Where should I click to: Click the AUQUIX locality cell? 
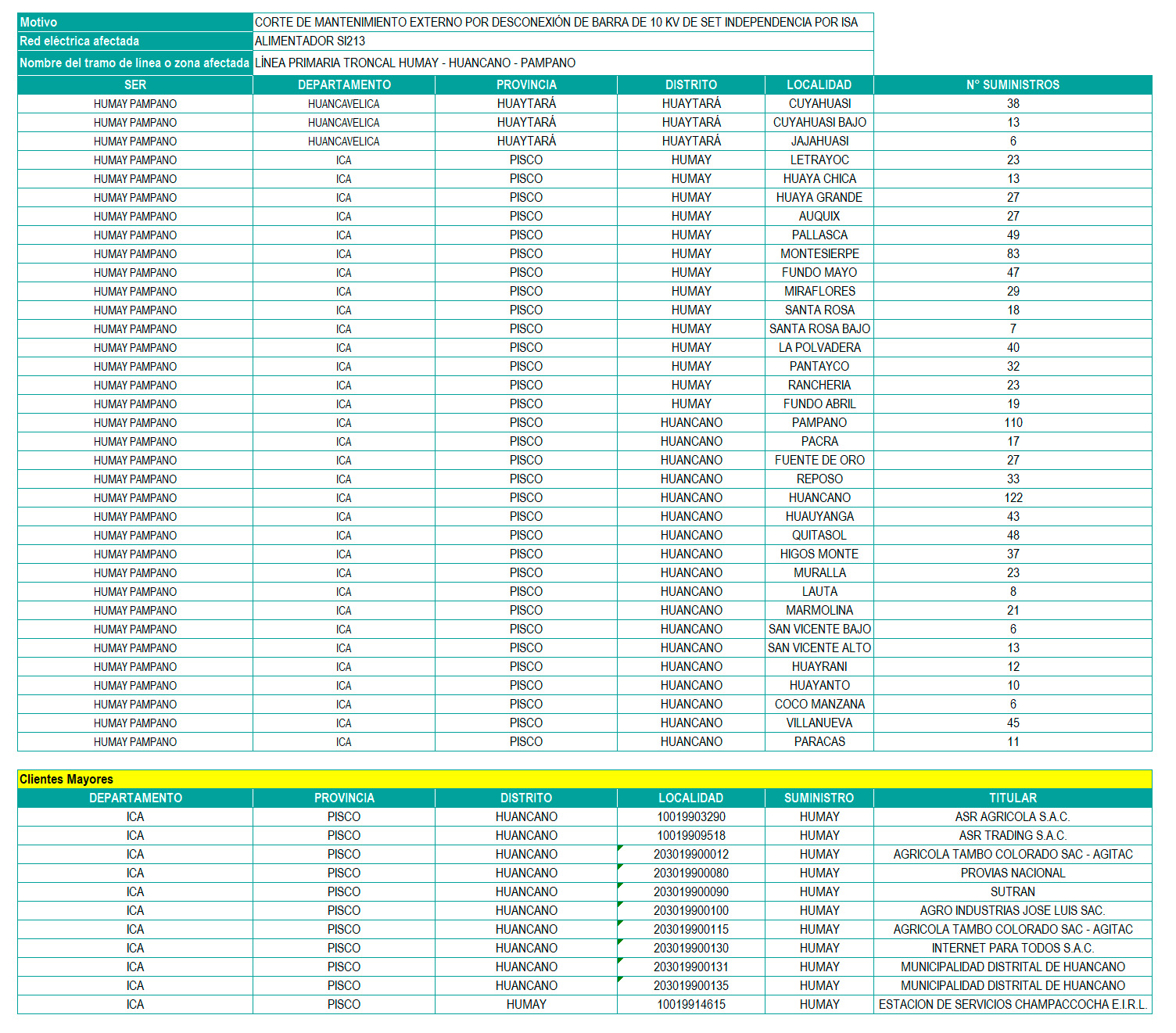[x=819, y=217]
